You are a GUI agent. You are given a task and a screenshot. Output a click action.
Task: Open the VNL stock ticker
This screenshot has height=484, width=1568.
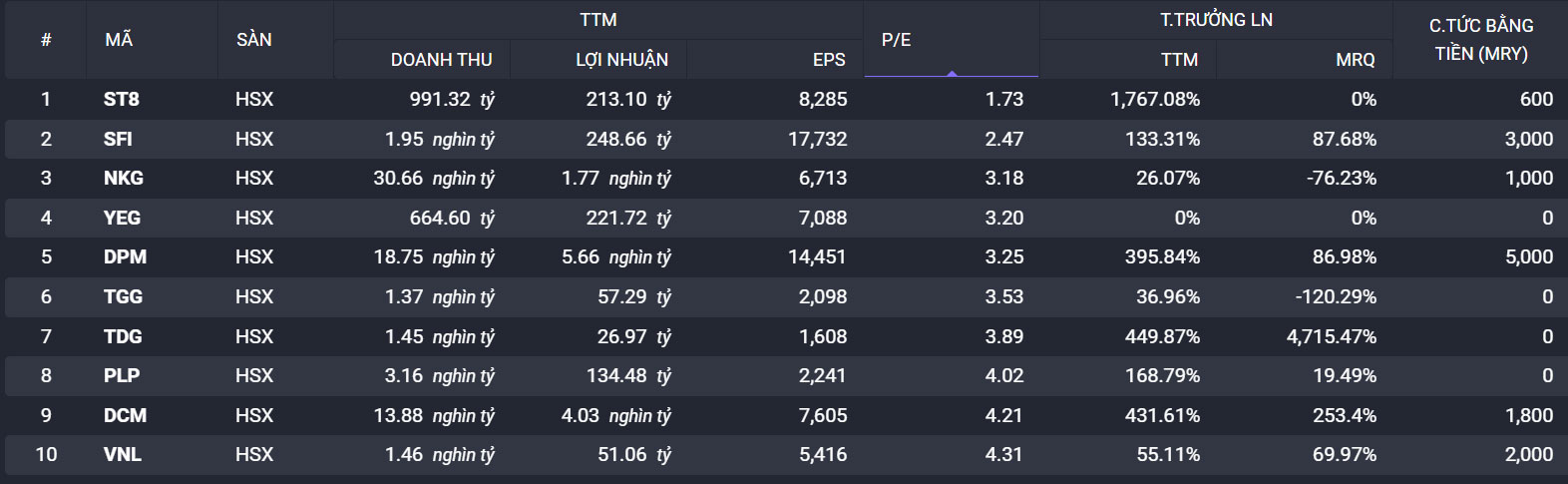[123, 454]
